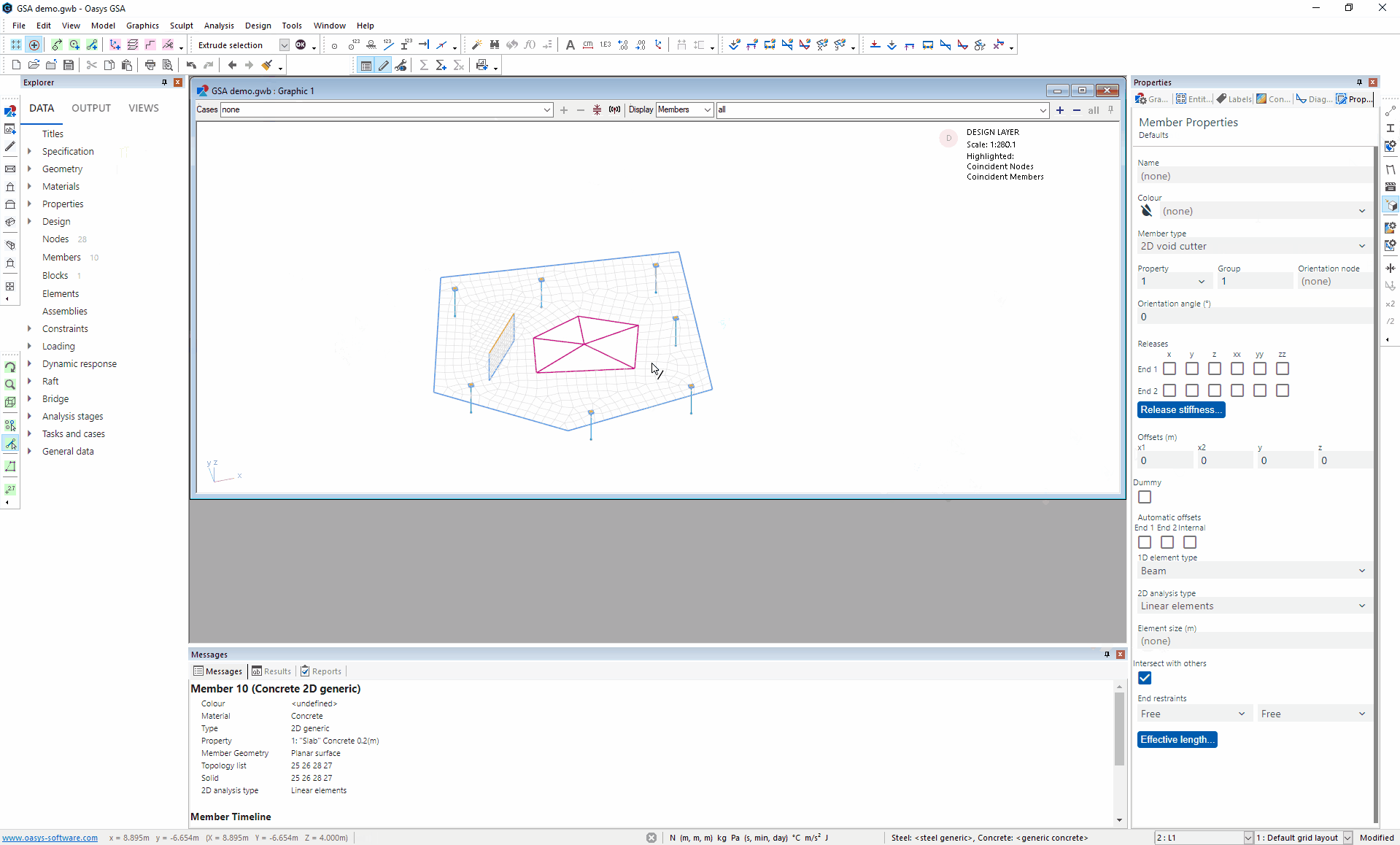Click the Effective length button
Image resolution: width=1400 pixels, height=845 pixels.
[x=1177, y=739]
